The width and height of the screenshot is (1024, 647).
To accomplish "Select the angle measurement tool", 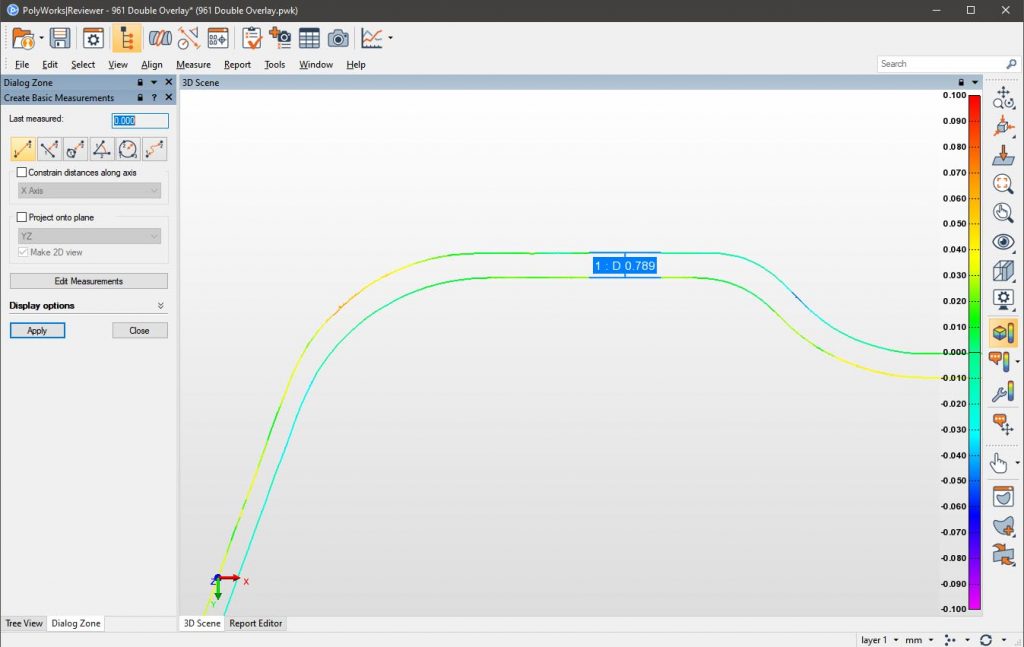I will [101, 148].
